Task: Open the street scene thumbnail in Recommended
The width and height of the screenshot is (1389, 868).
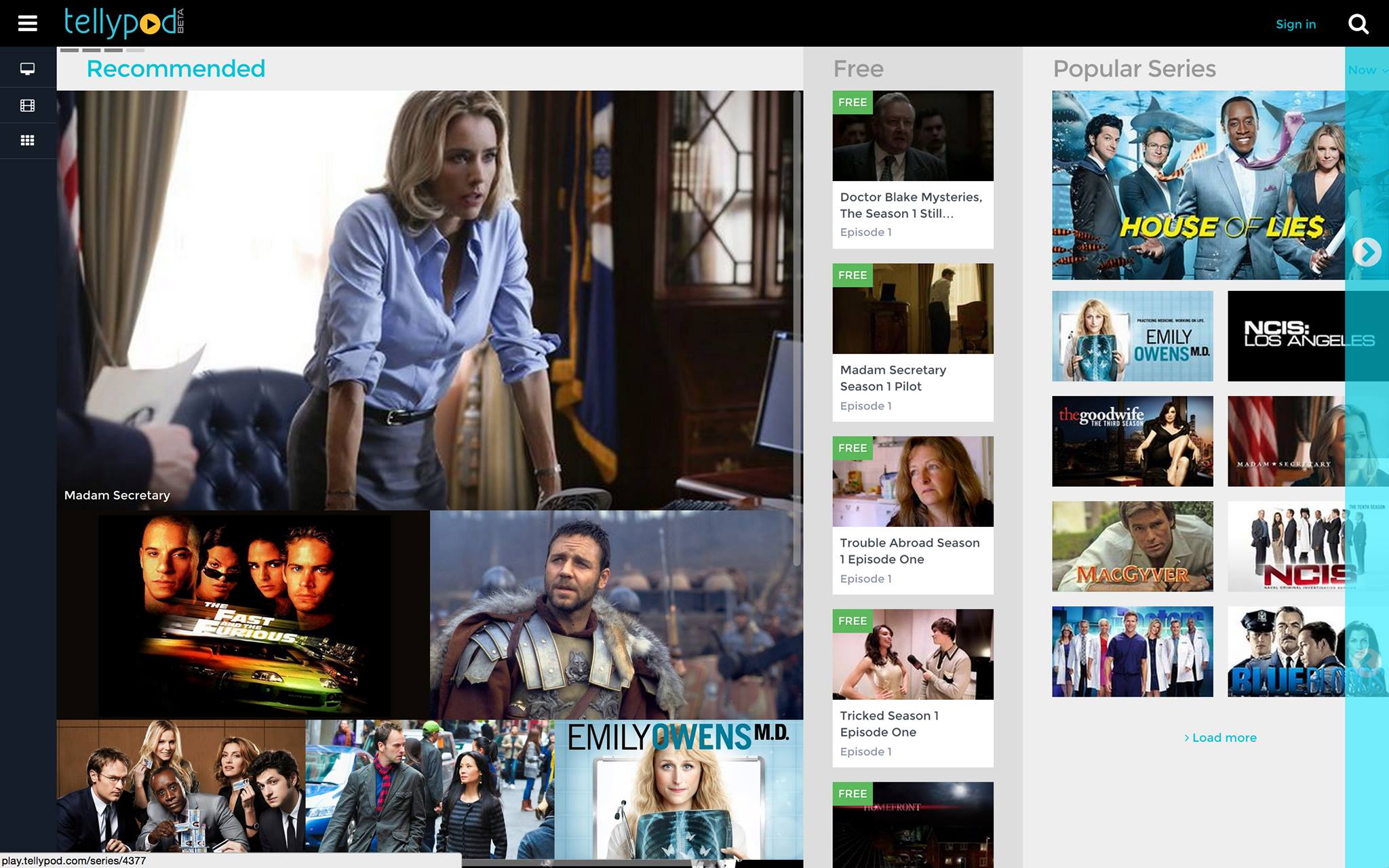Action: [430, 789]
